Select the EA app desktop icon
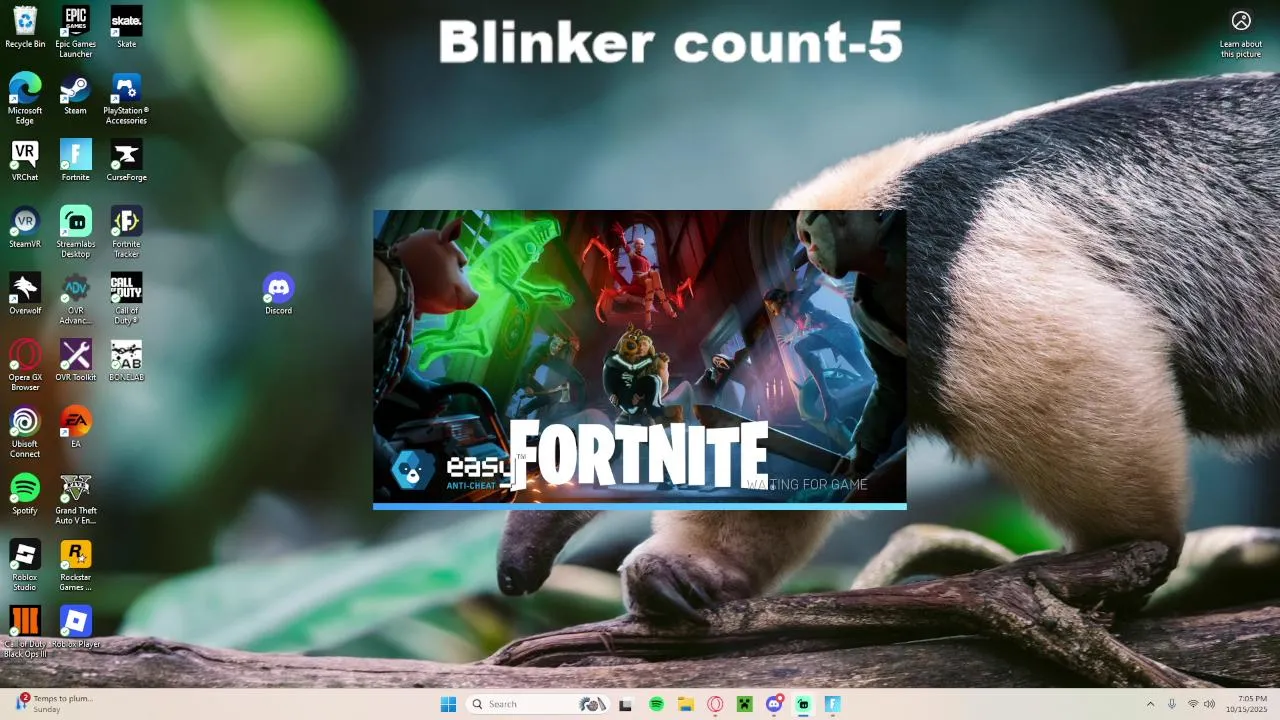Screen dimensions: 1280x720 click(x=76, y=427)
